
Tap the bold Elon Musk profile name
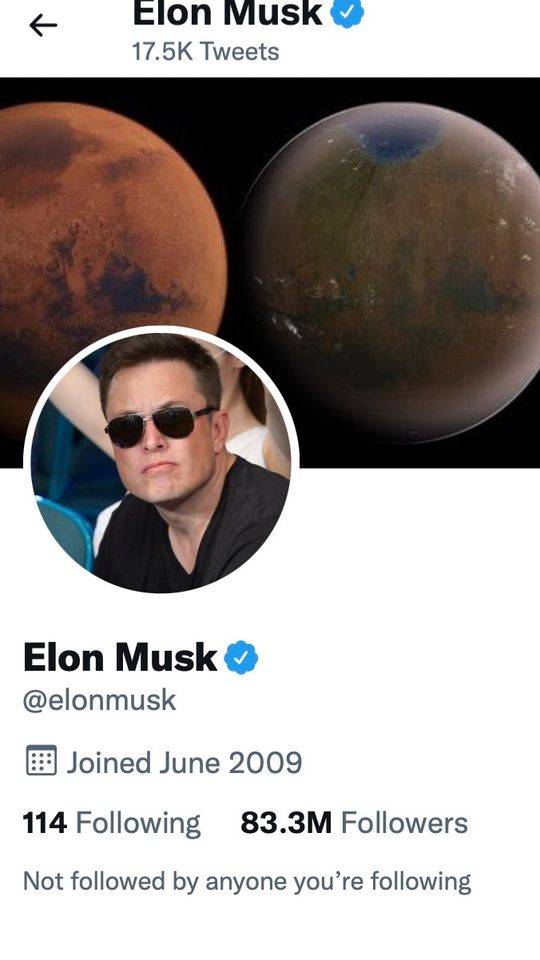click(x=120, y=658)
